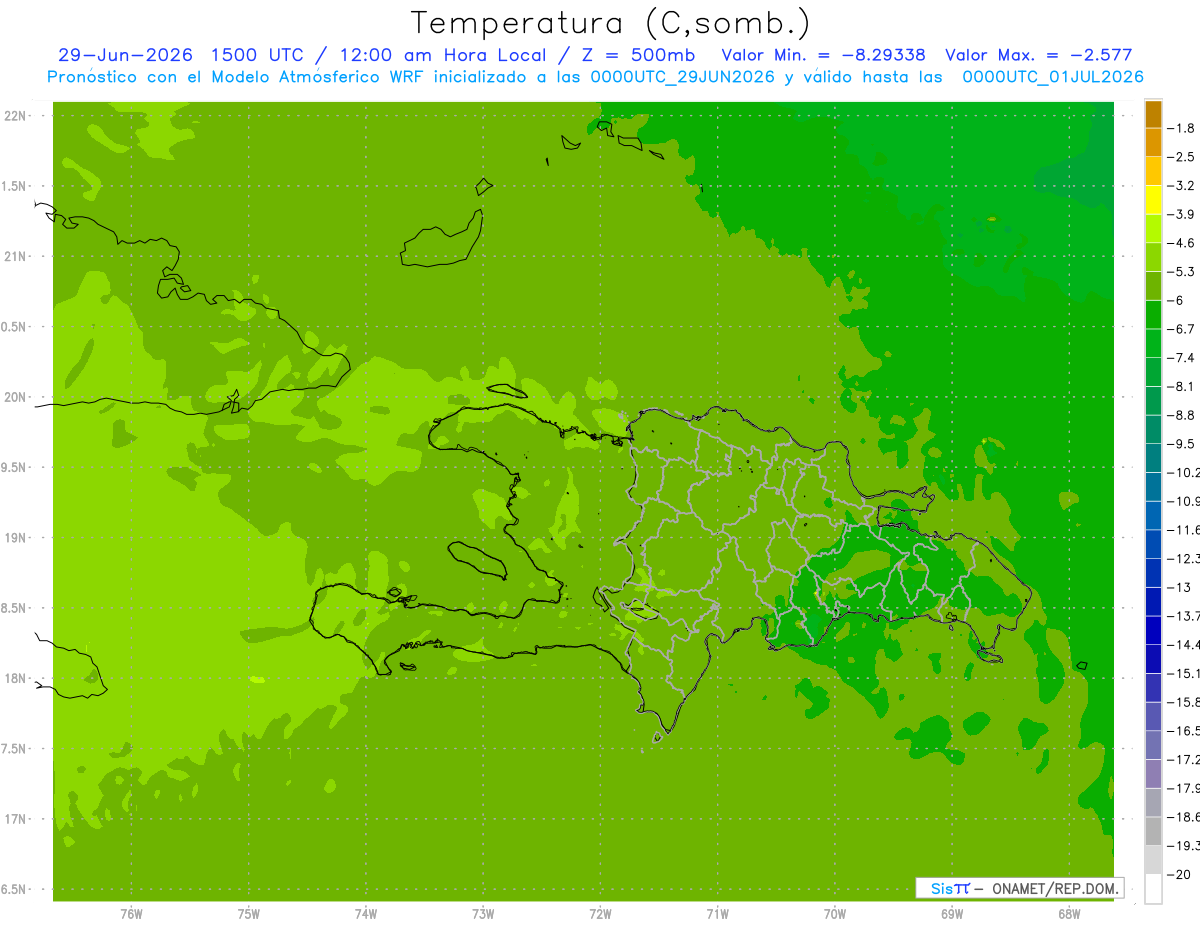Viewport: 1200px width, 927px height.
Task: Click the "-9.5" legend value
Action: point(1183,444)
